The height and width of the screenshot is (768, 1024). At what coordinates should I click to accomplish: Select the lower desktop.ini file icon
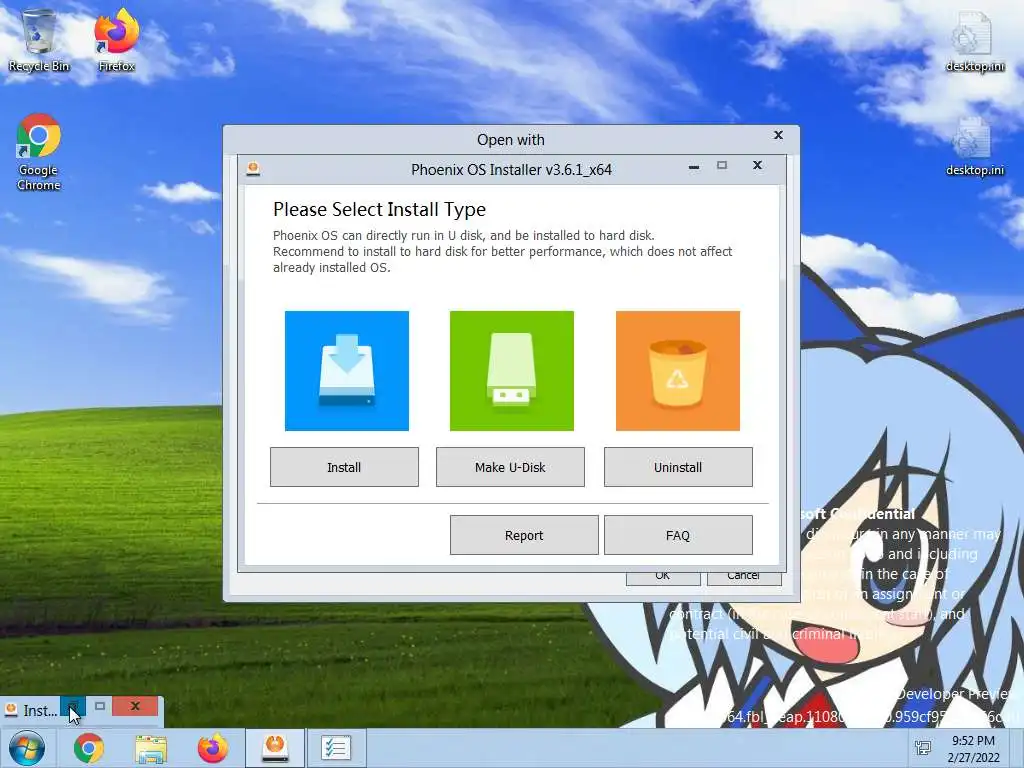975,146
